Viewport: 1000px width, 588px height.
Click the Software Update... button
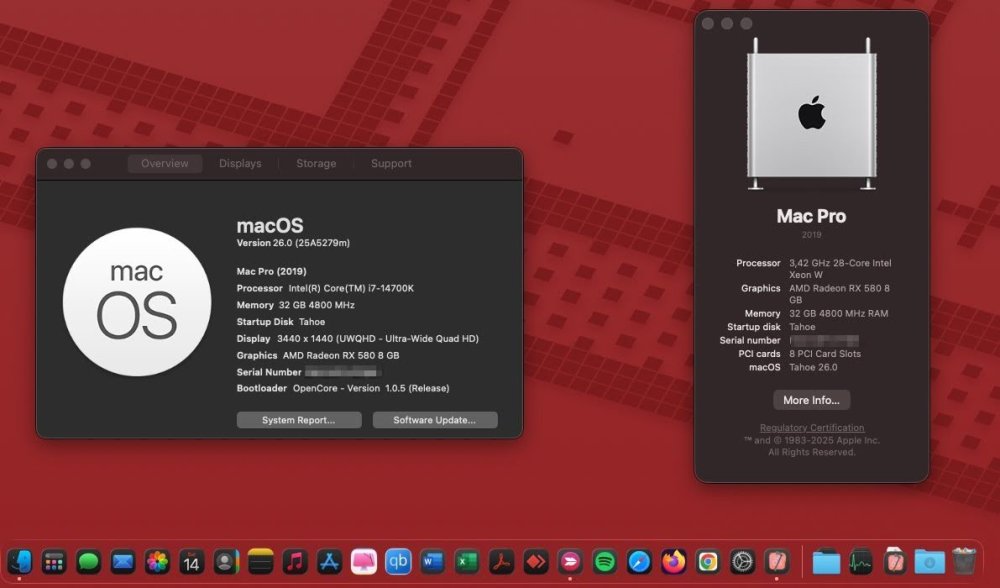(435, 420)
